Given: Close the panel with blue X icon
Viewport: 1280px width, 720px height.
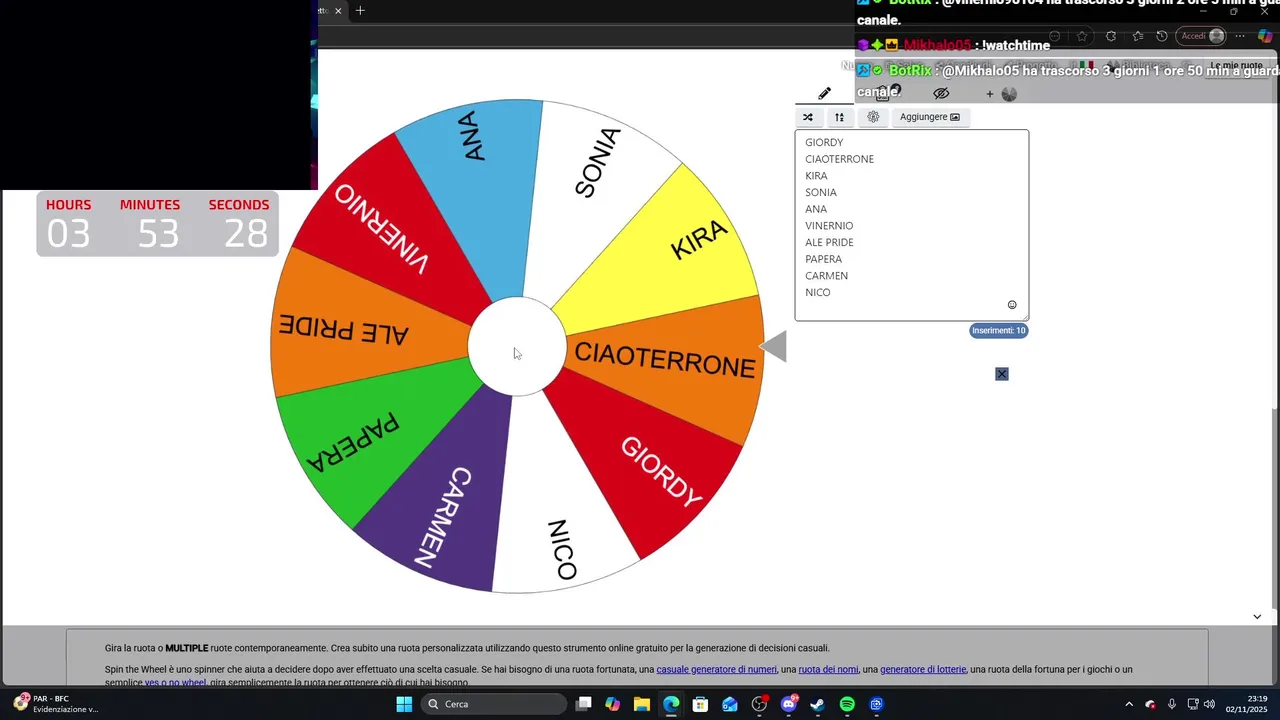Looking at the screenshot, I should (1002, 374).
